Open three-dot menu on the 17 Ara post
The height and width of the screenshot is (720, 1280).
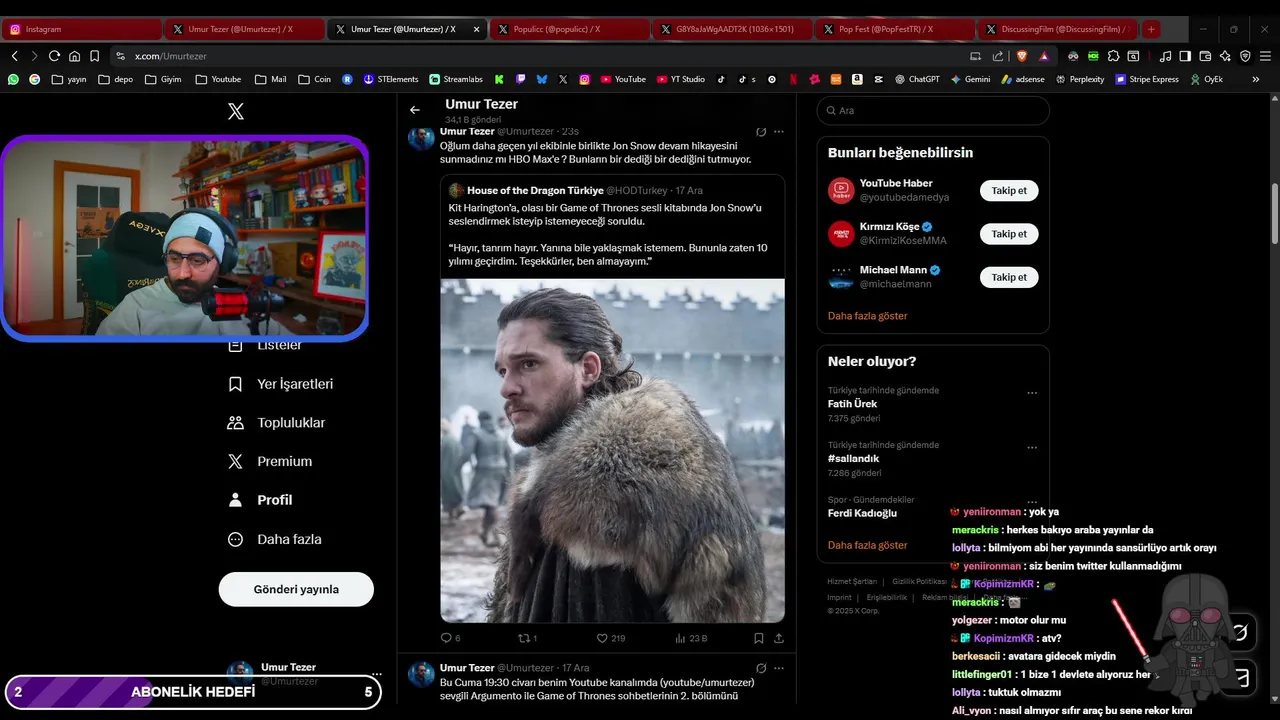pyautogui.click(x=779, y=668)
